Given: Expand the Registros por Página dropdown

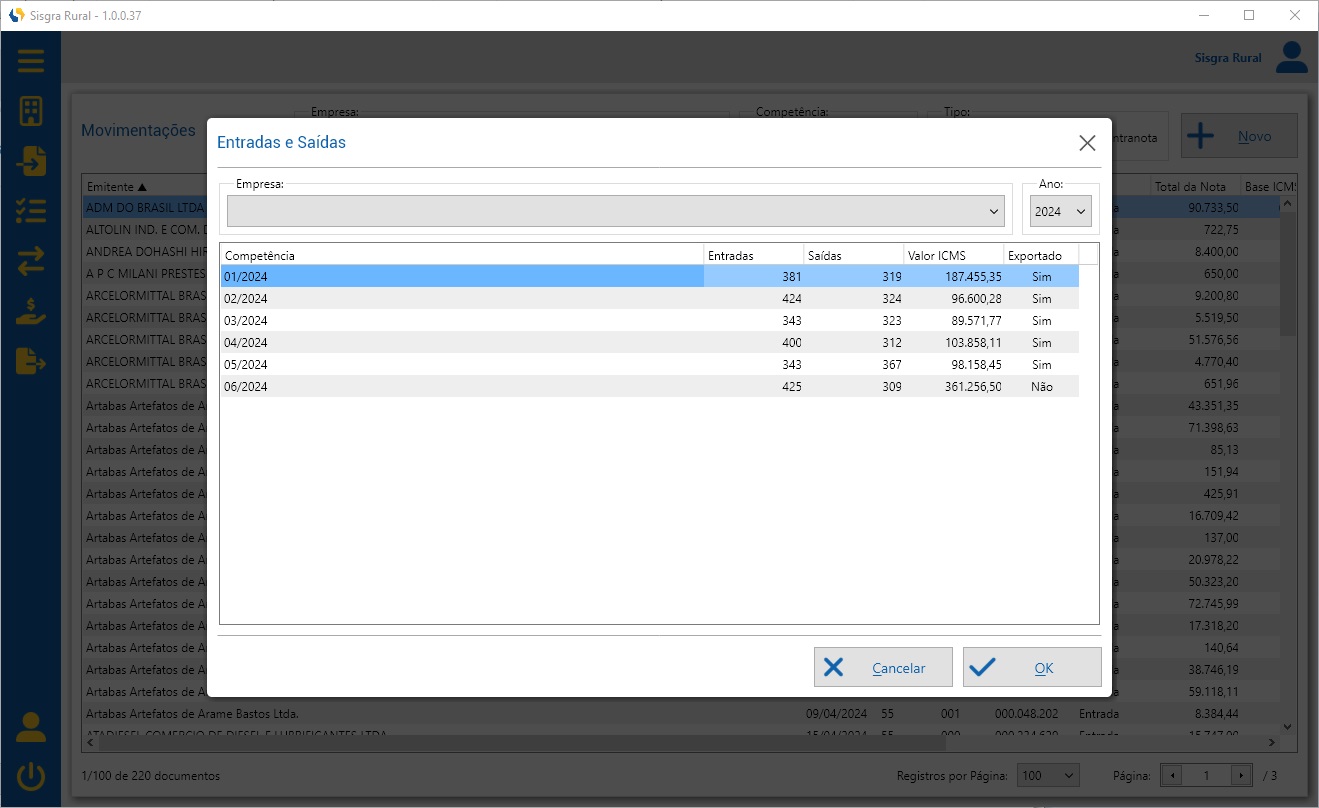Looking at the screenshot, I should click(1048, 775).
